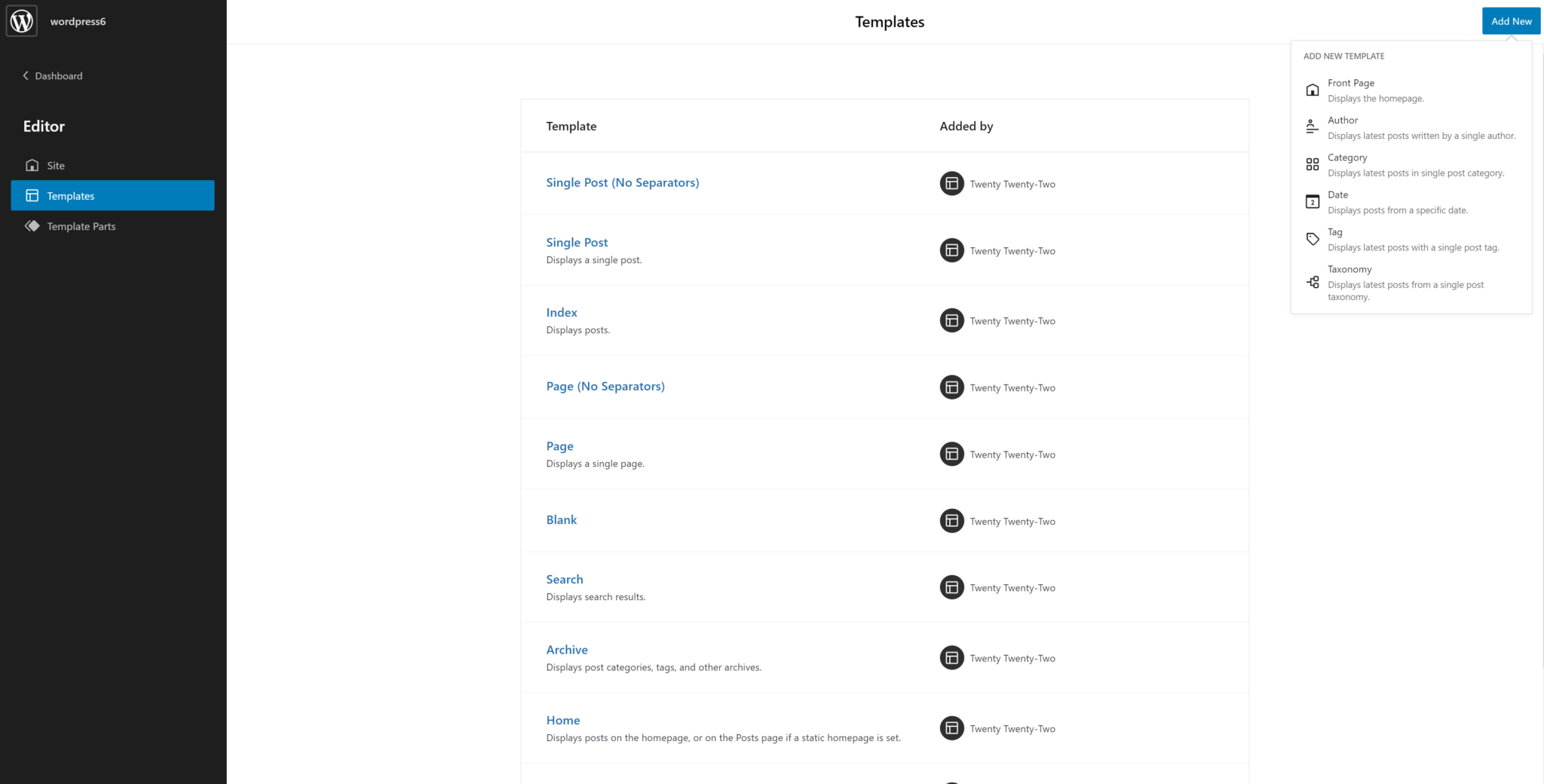
Task: Click the Front Page house icon
Action: click(x=1313, y=90)
